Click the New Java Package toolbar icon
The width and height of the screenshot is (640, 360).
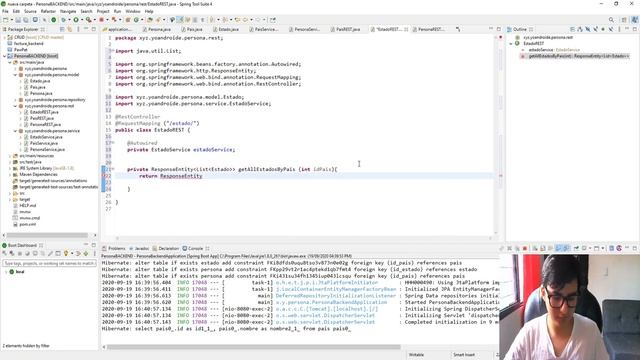pyautogui.click(x=128, y=20)
